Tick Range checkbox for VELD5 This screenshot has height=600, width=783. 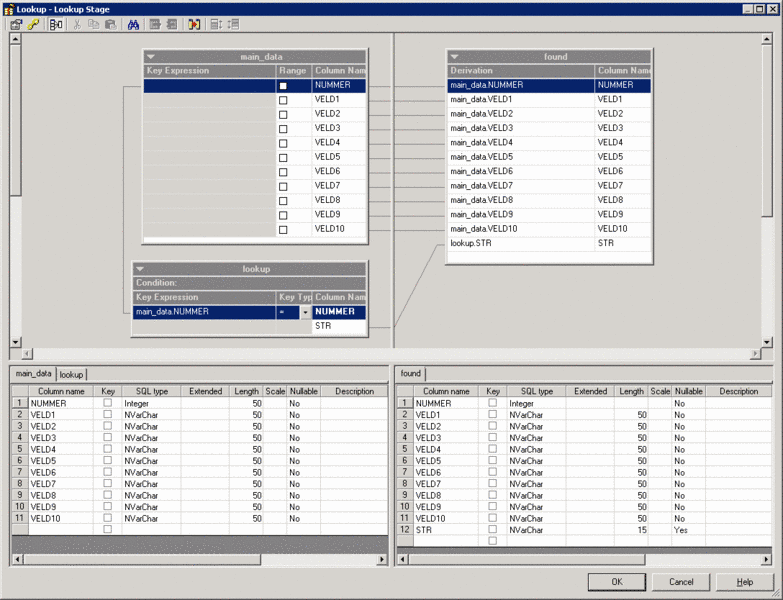(x=283, y=158)
